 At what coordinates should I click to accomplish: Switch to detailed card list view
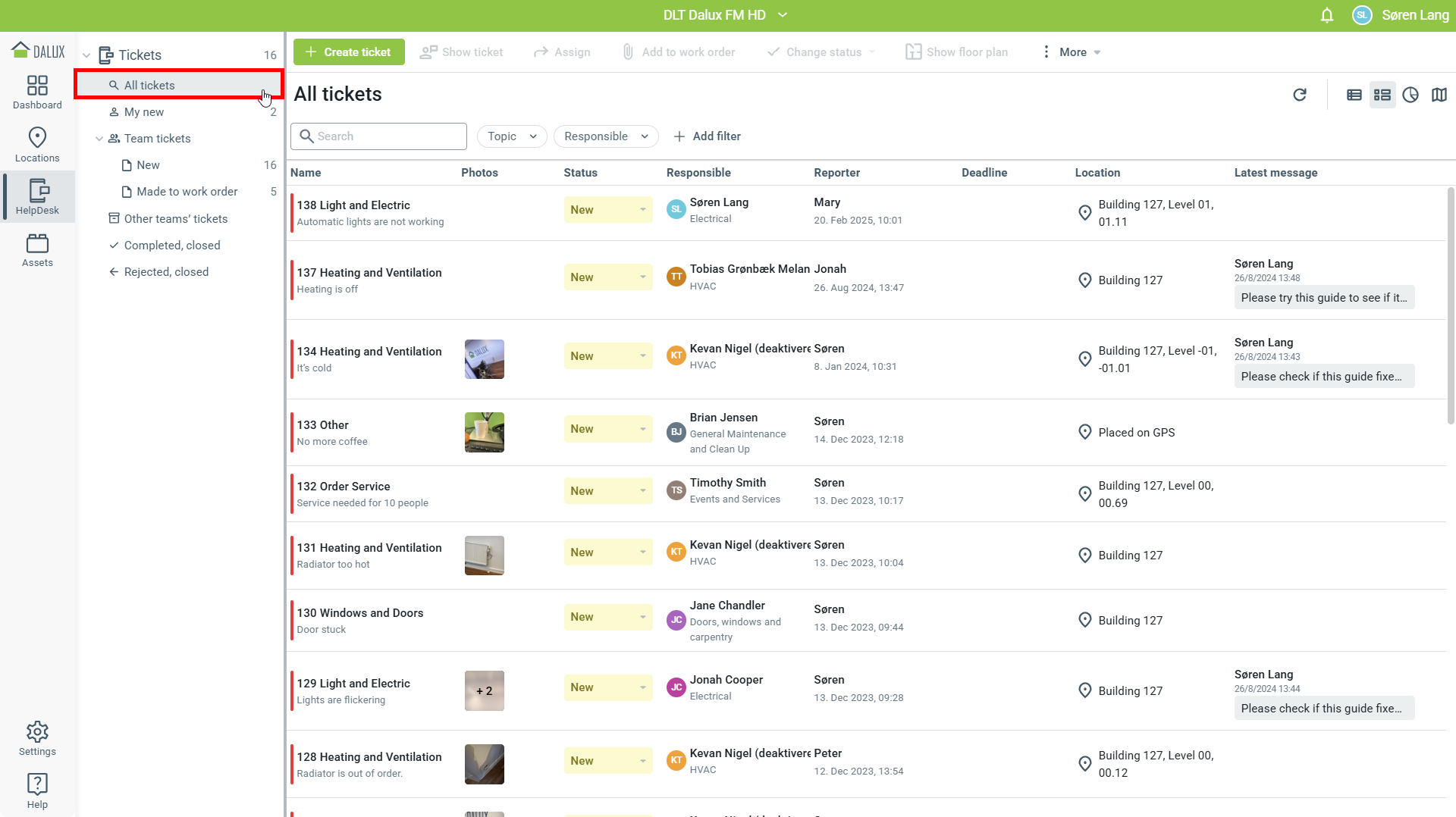coord(1382,95)
